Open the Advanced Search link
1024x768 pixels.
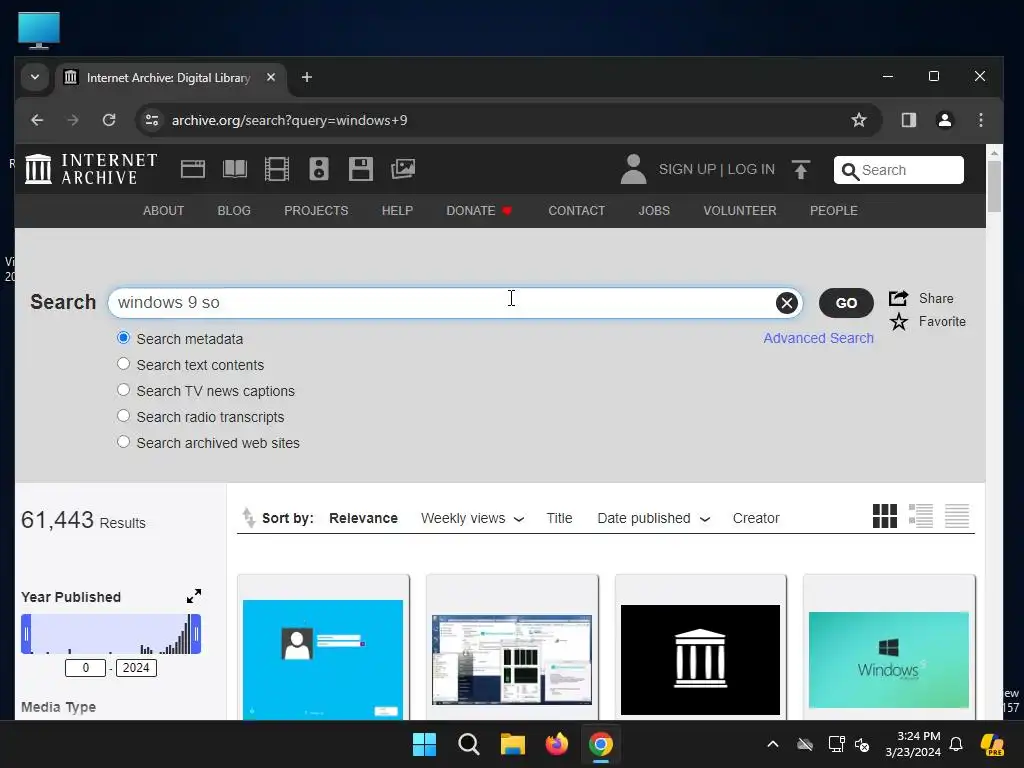pyautogui.click(x=818, y=338)
